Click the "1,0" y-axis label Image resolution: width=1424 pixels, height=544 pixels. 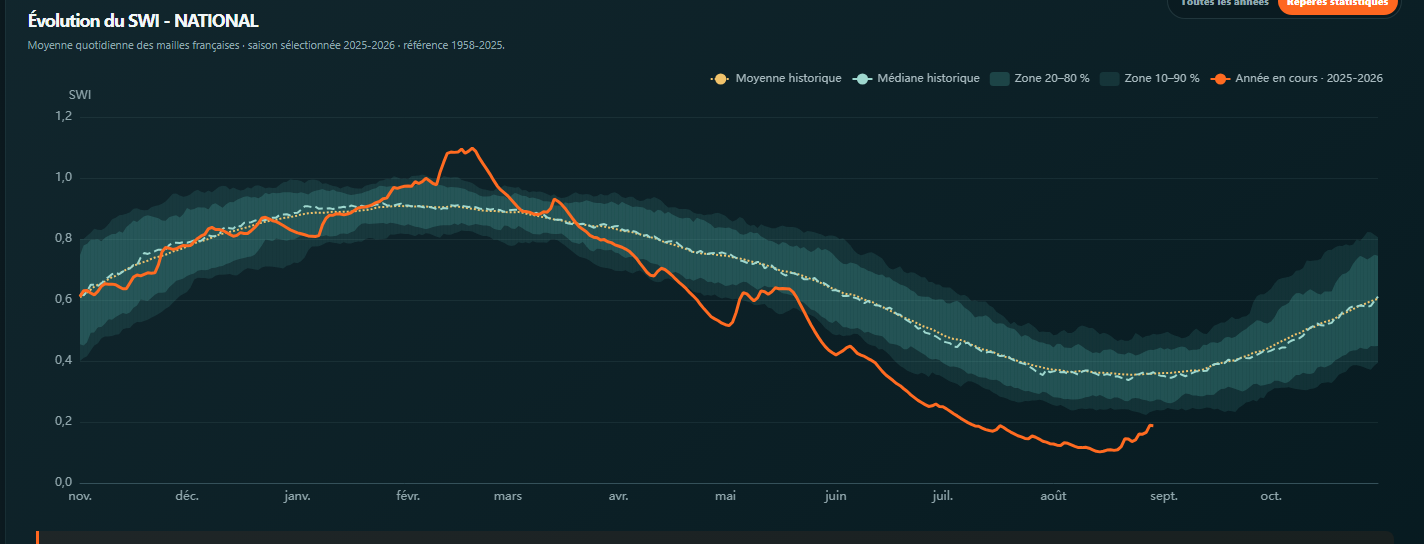[63, 177]
